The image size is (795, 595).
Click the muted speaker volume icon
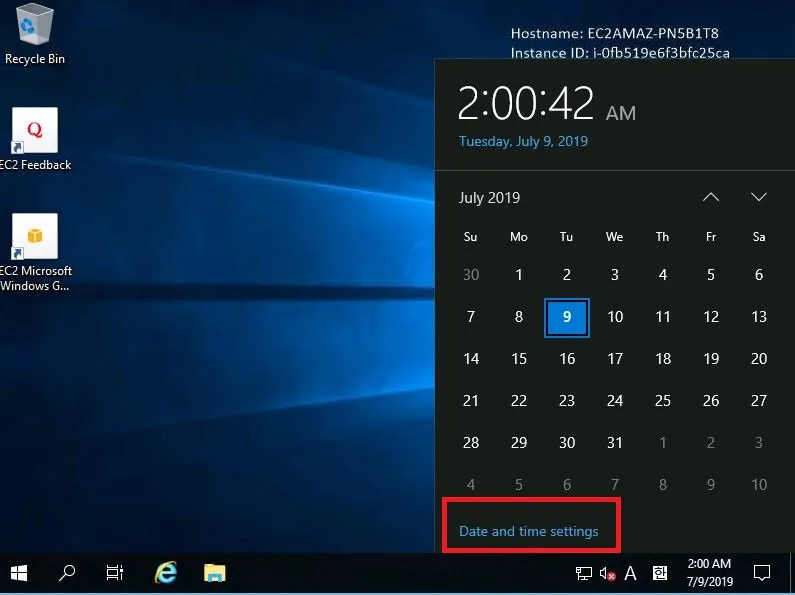point(607,574)
